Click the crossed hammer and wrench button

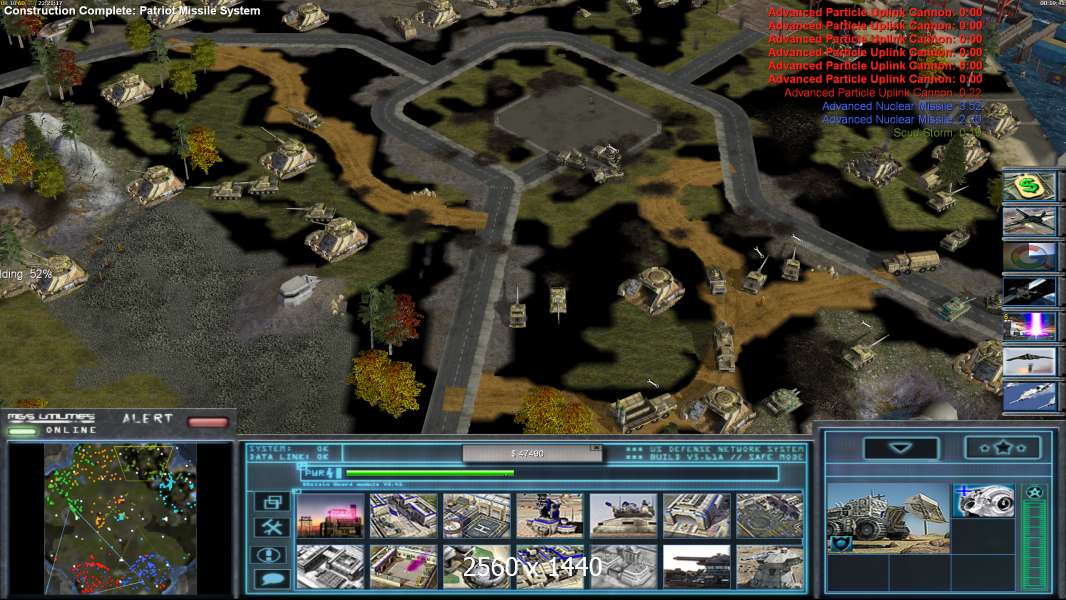(x=271, y=527)
